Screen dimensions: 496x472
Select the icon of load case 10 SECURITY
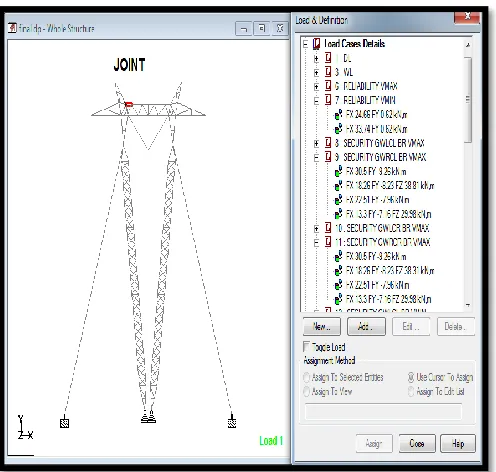coord(328,228)
